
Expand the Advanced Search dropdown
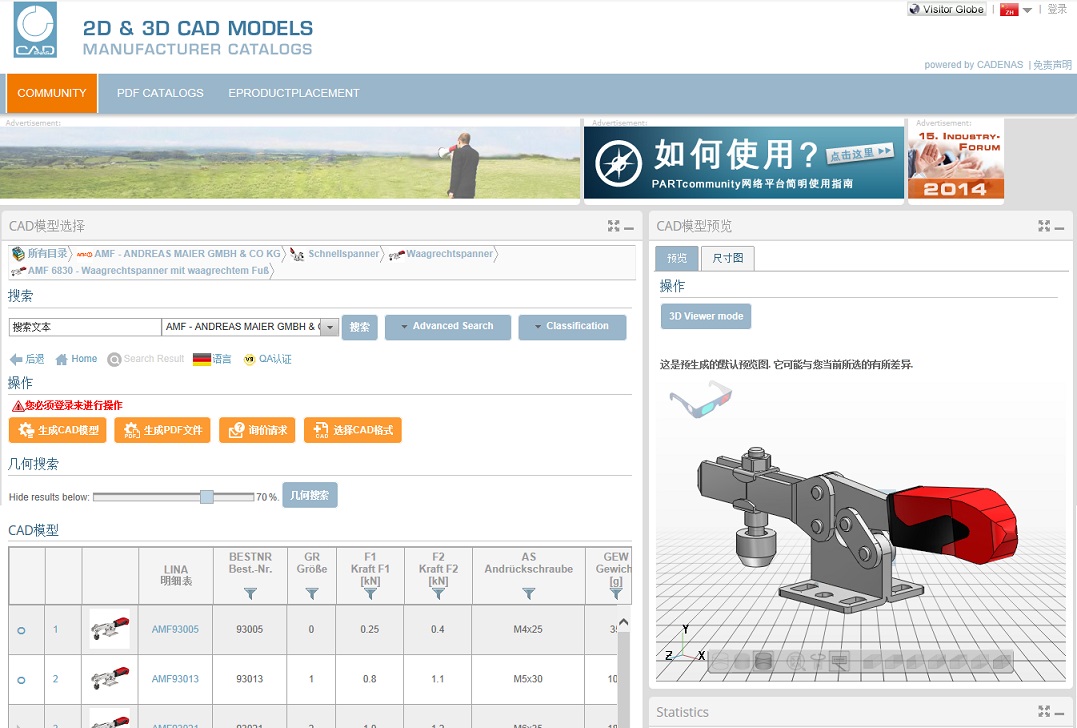[x=447, y=327]
